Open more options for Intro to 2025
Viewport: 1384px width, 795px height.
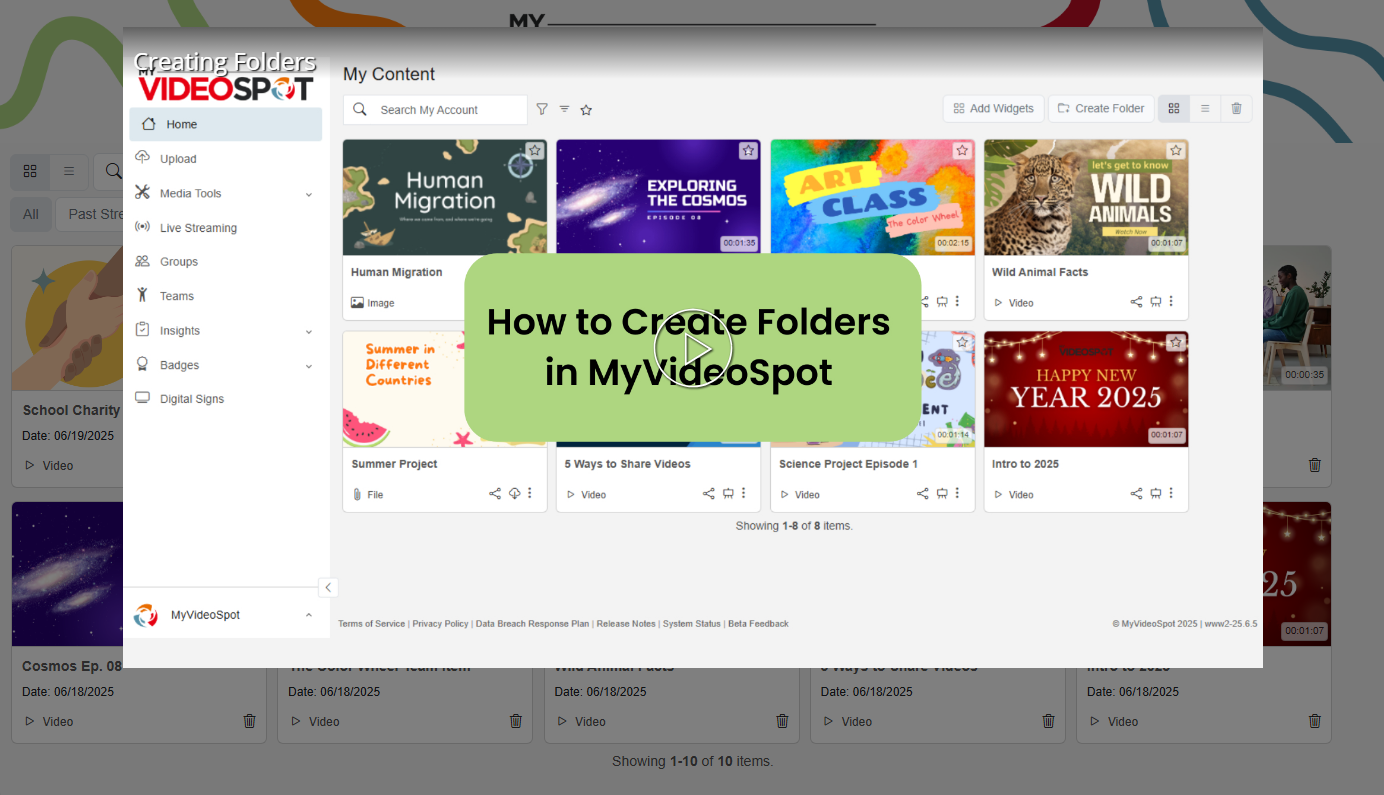pyautogui.click(x=1171, y=494)
